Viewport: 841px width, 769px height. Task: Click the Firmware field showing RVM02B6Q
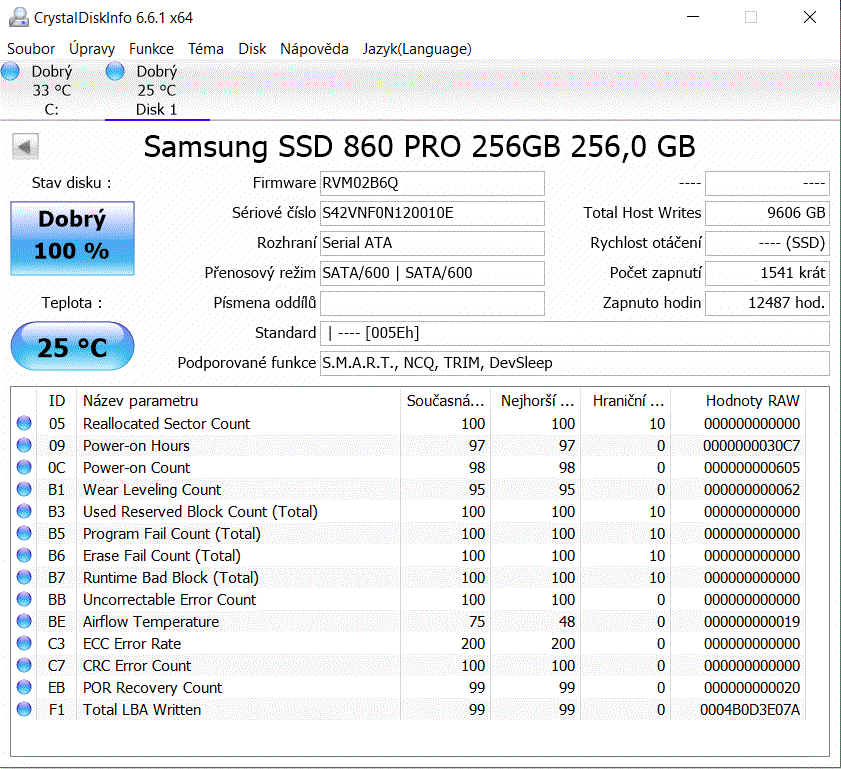pos(432,183)
